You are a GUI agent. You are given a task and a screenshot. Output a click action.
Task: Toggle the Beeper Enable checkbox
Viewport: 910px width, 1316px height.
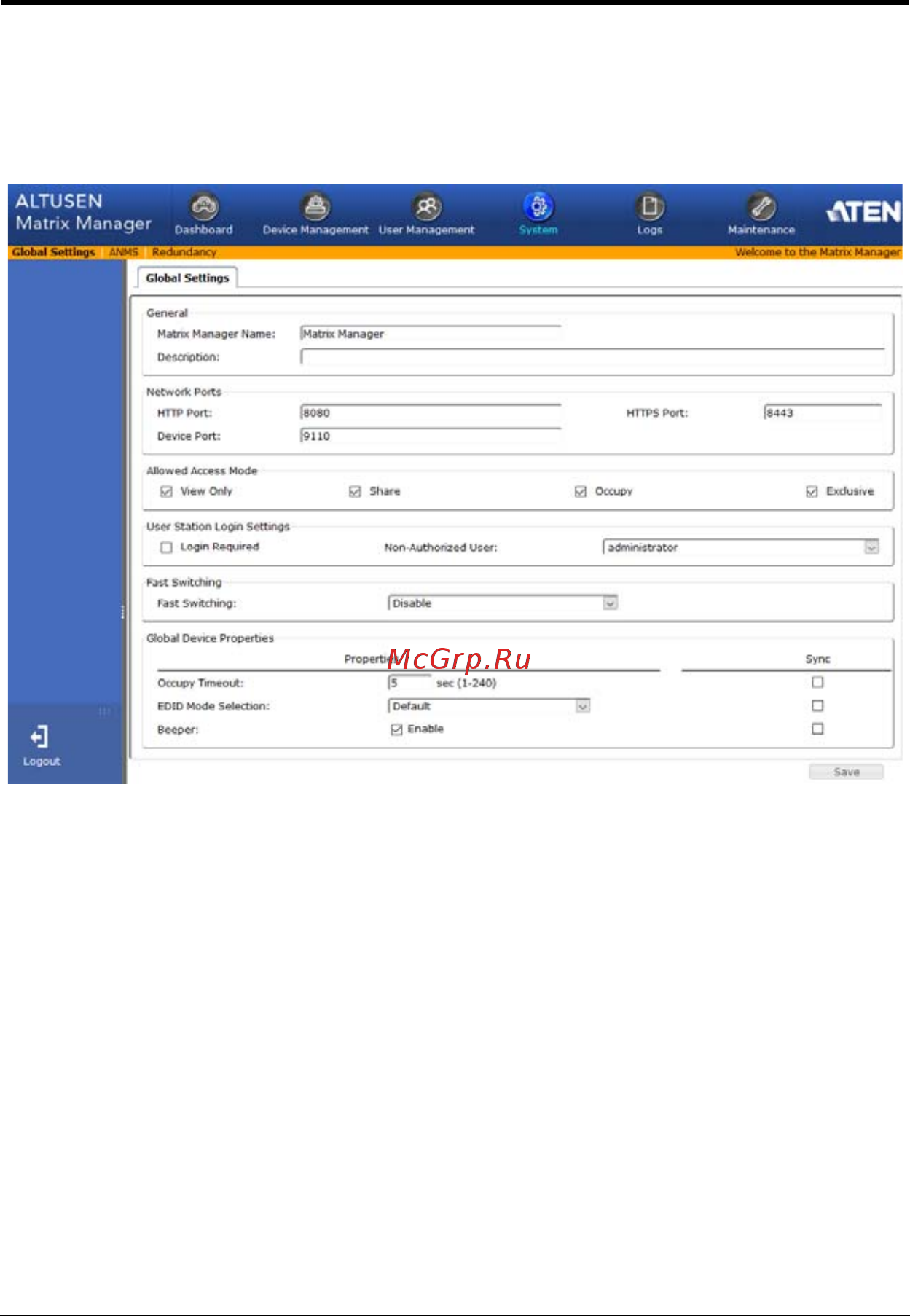point(396,729)
